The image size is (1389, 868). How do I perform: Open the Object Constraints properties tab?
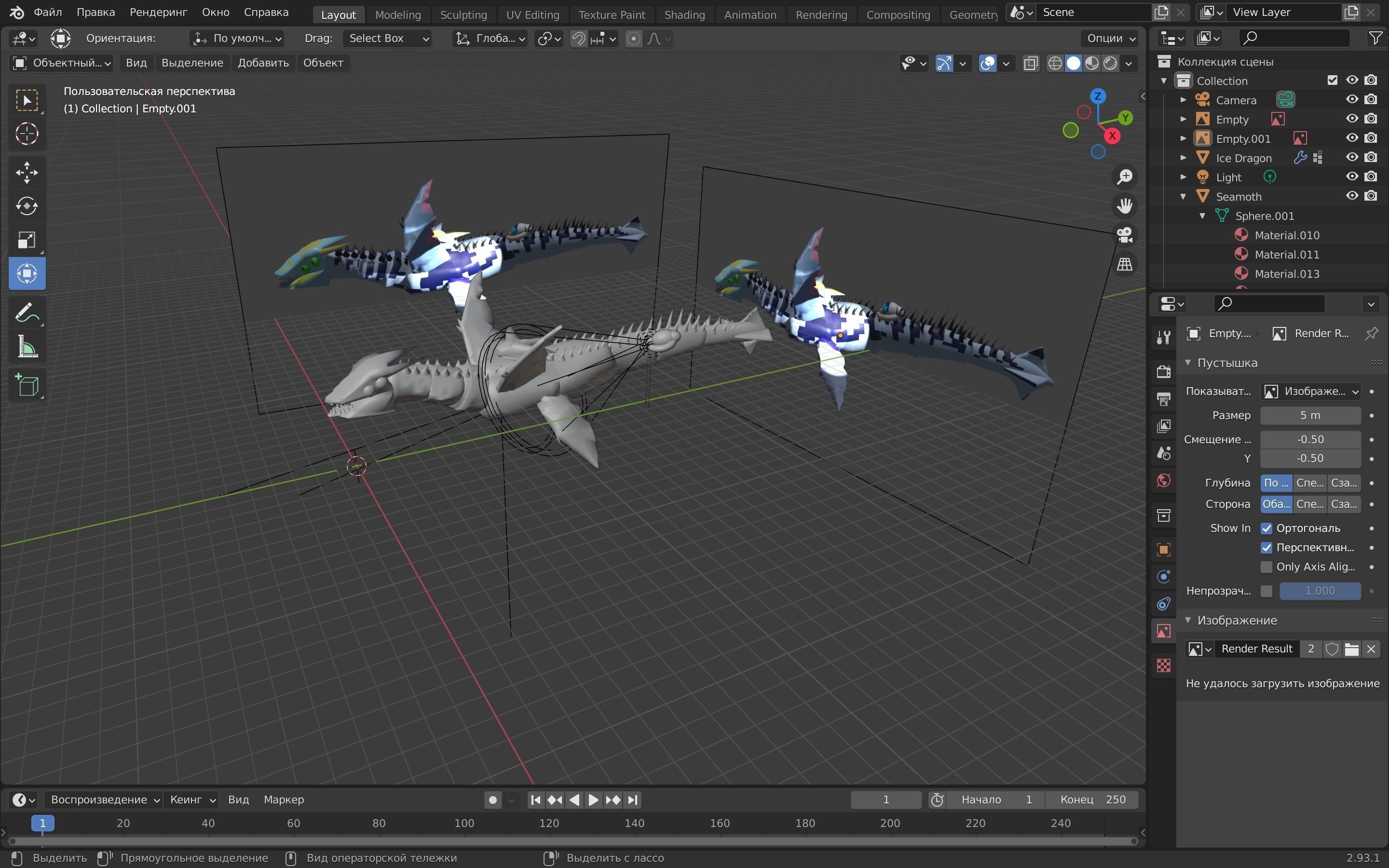pos(1163,604)
